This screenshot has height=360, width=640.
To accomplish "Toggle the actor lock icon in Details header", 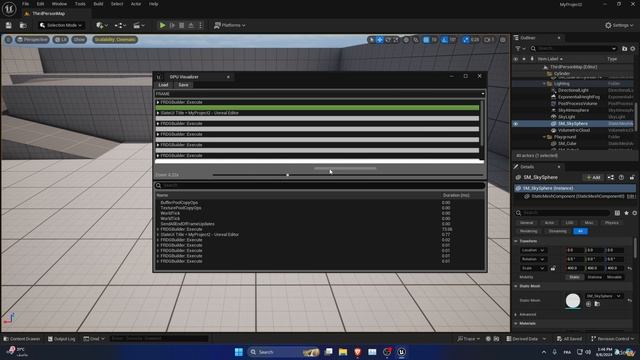I will (632, 178).
